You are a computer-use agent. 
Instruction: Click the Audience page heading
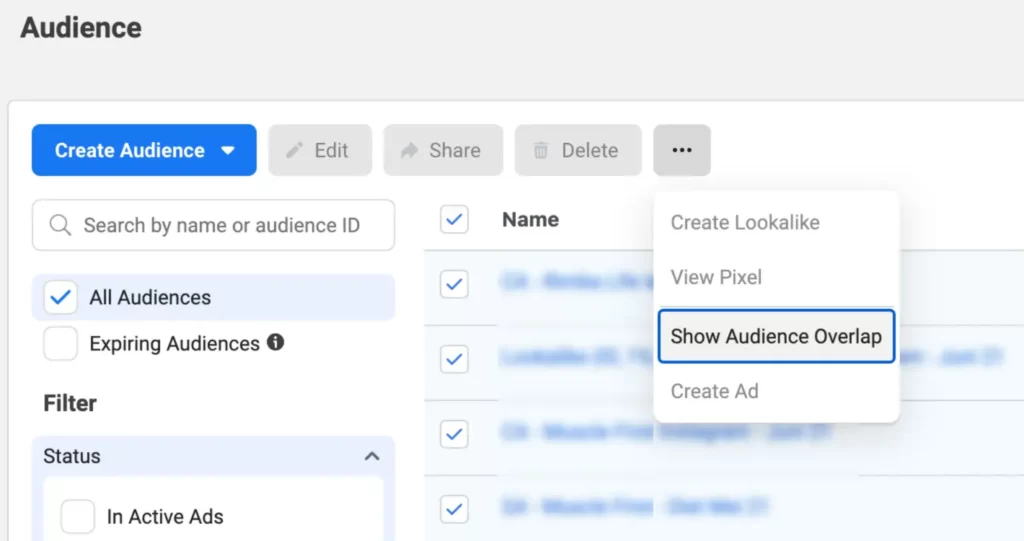pyautogui.click(x=81, y=27)
